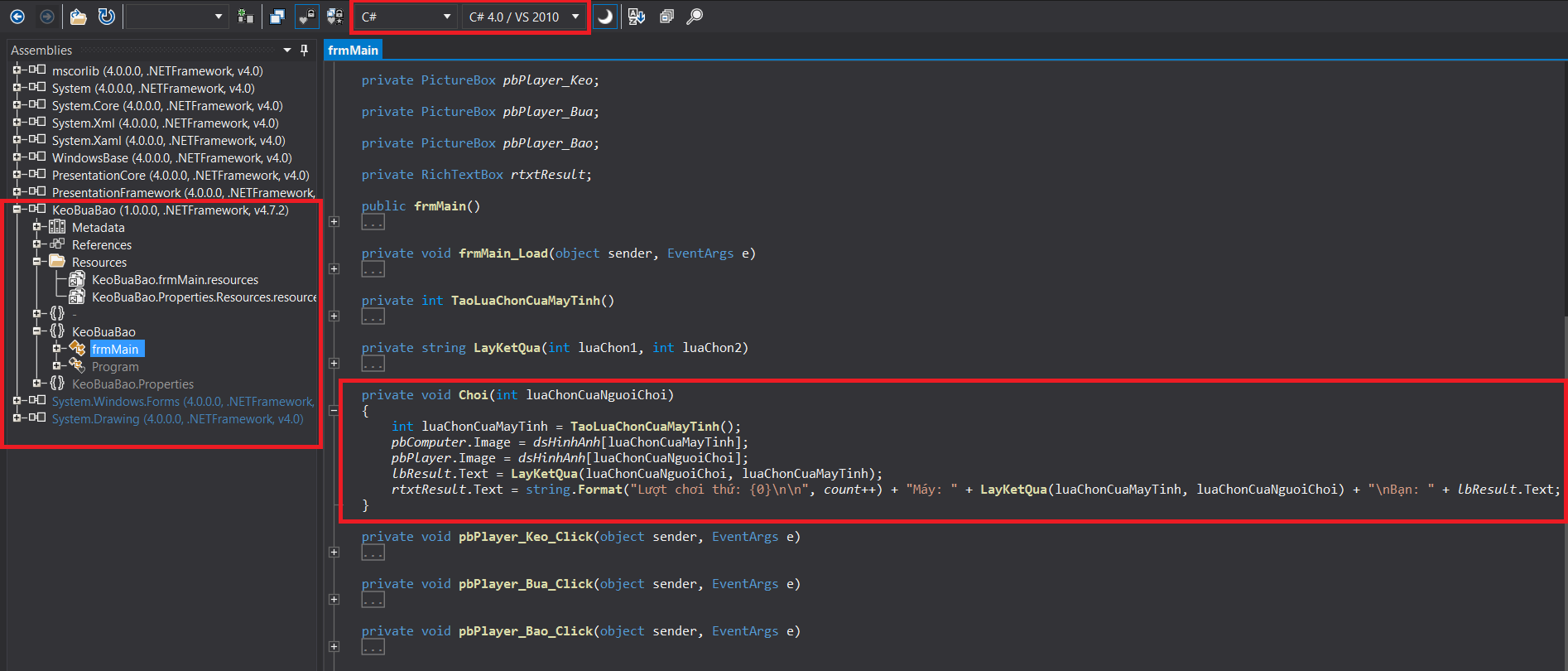The width and height of the screenshot is (1568, 671).
Task: Collapse the Resources folder
Action: coord(36,262)
